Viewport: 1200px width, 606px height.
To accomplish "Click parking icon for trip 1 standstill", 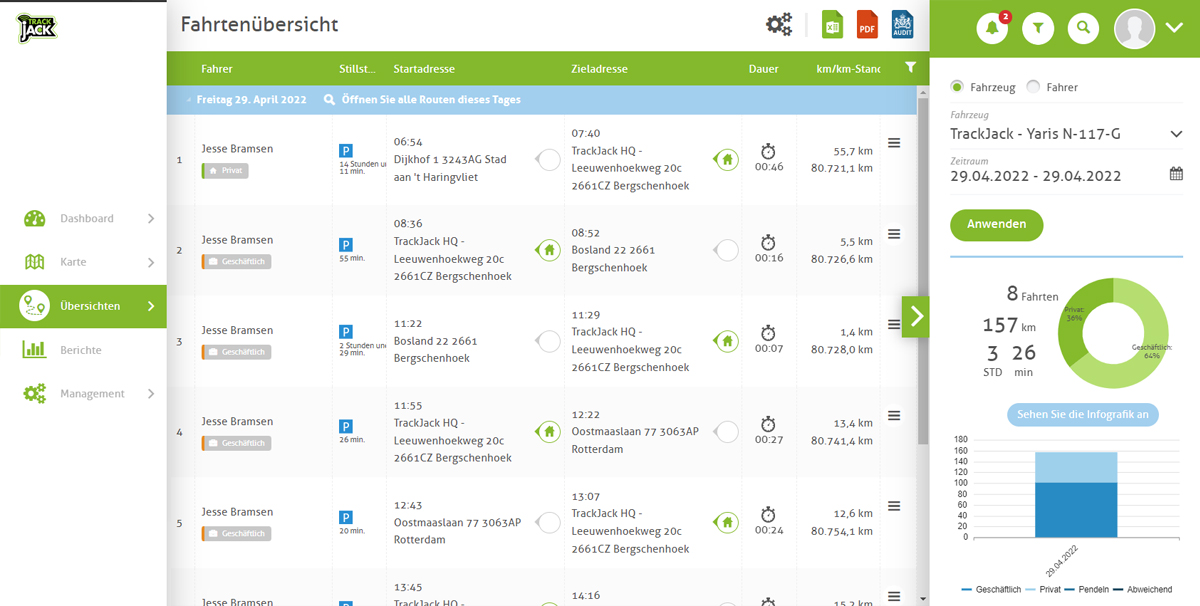I will (346, 151).
